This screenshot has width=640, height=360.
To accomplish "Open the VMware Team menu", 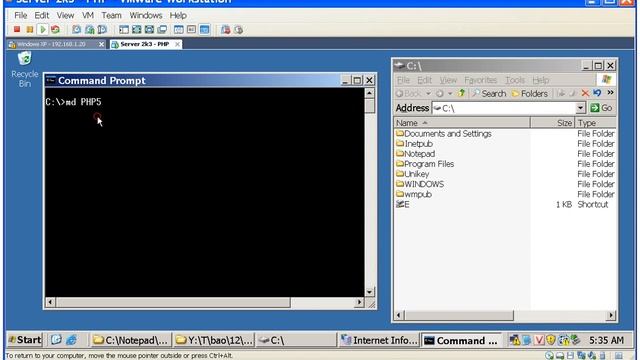I will (x=111, y=15).
